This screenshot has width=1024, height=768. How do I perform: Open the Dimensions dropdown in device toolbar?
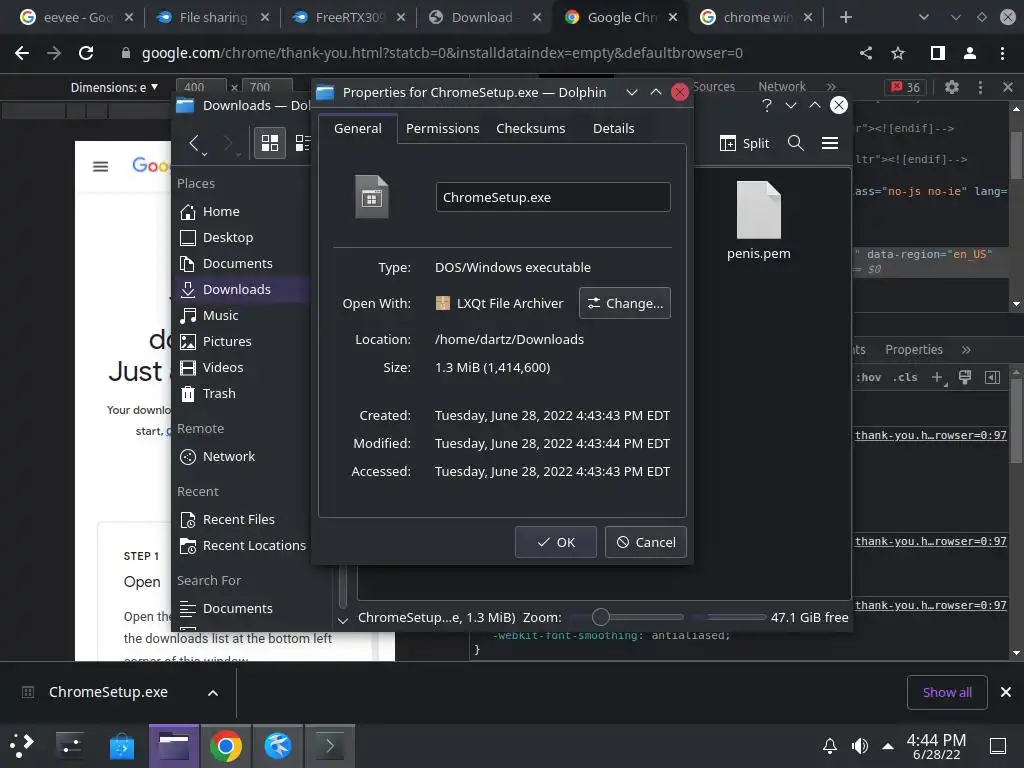click(x=114, y=87)
